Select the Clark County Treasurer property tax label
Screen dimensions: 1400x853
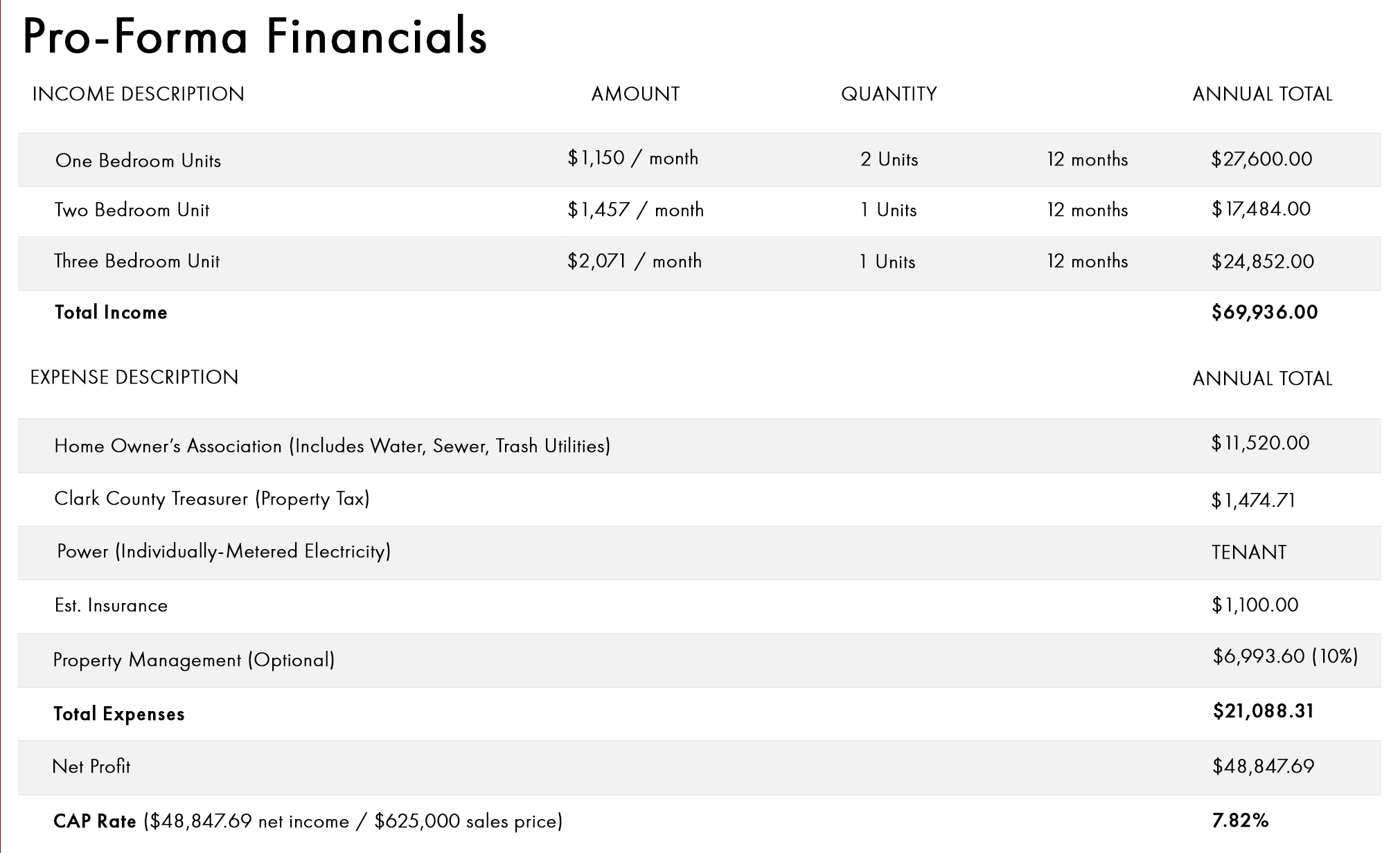click(x=211, y=499)
